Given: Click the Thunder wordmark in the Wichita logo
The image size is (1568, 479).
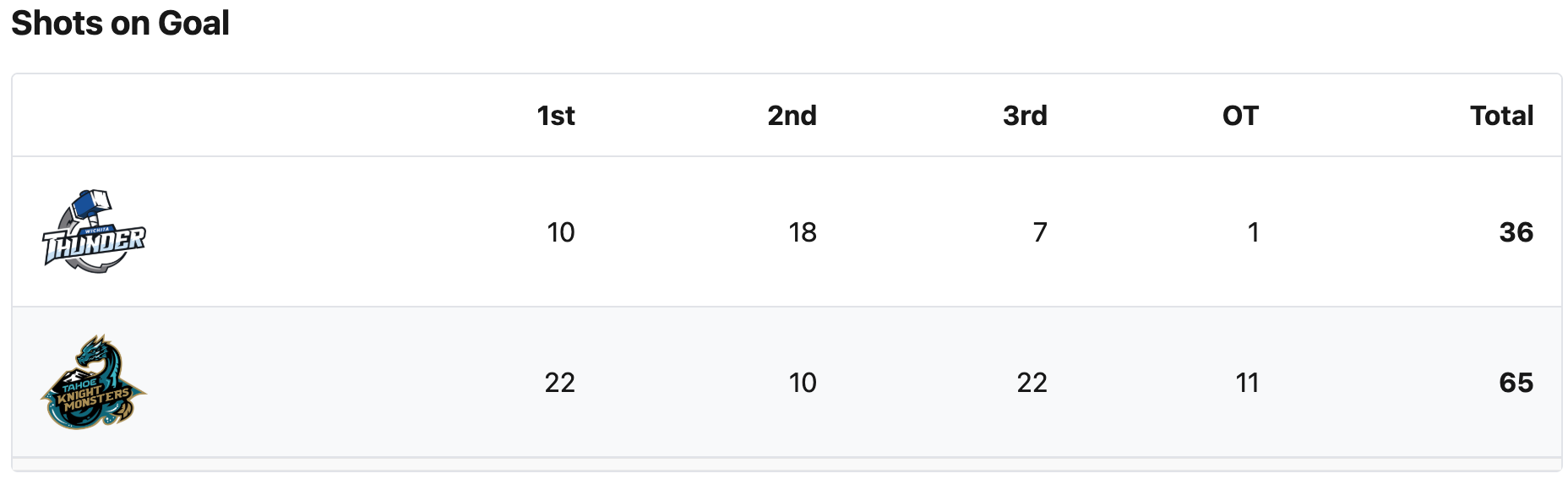Looking at the screenshot, I should (94, 243).
